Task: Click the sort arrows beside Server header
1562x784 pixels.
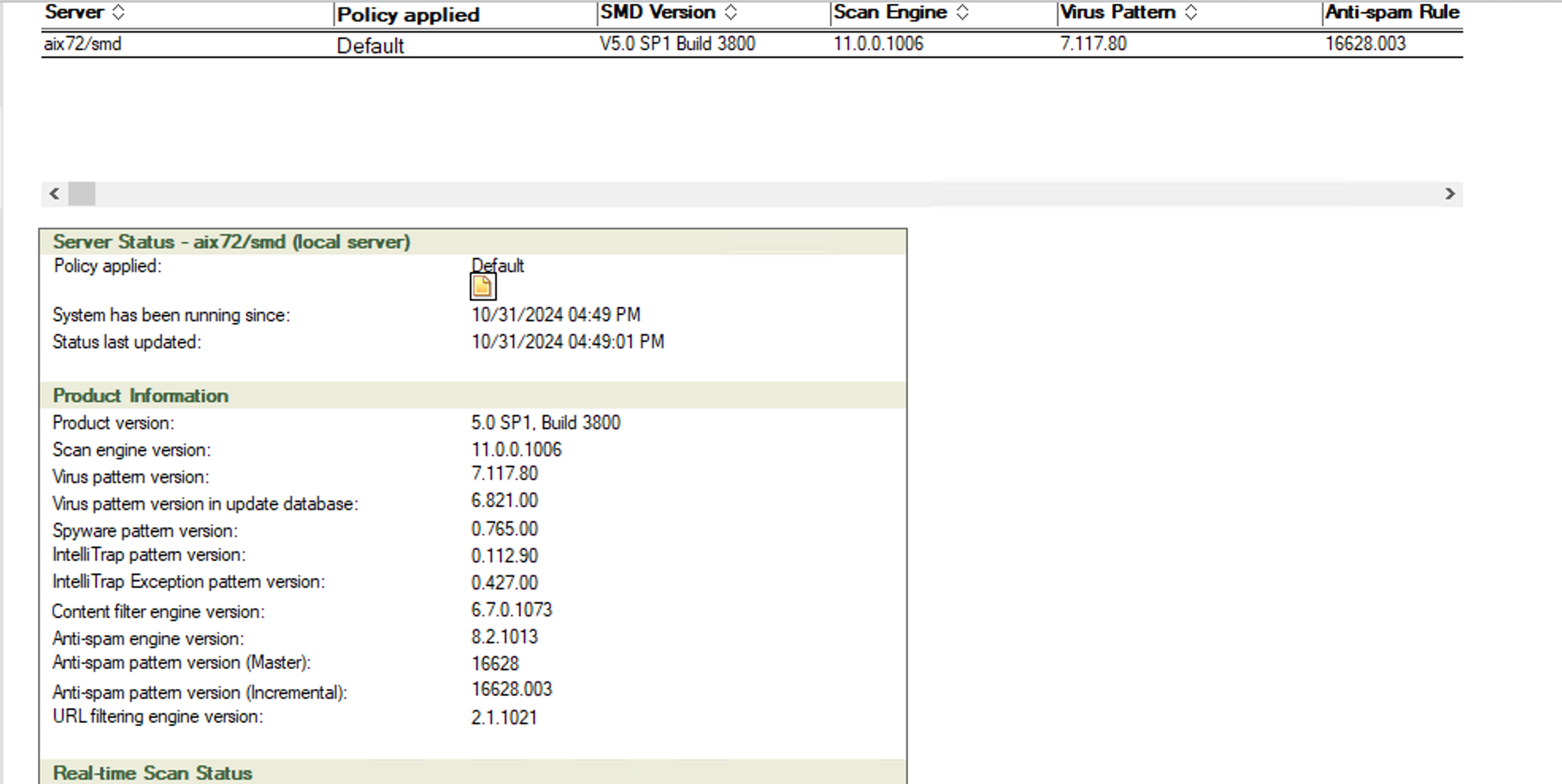Action: [x=118, y=13]
